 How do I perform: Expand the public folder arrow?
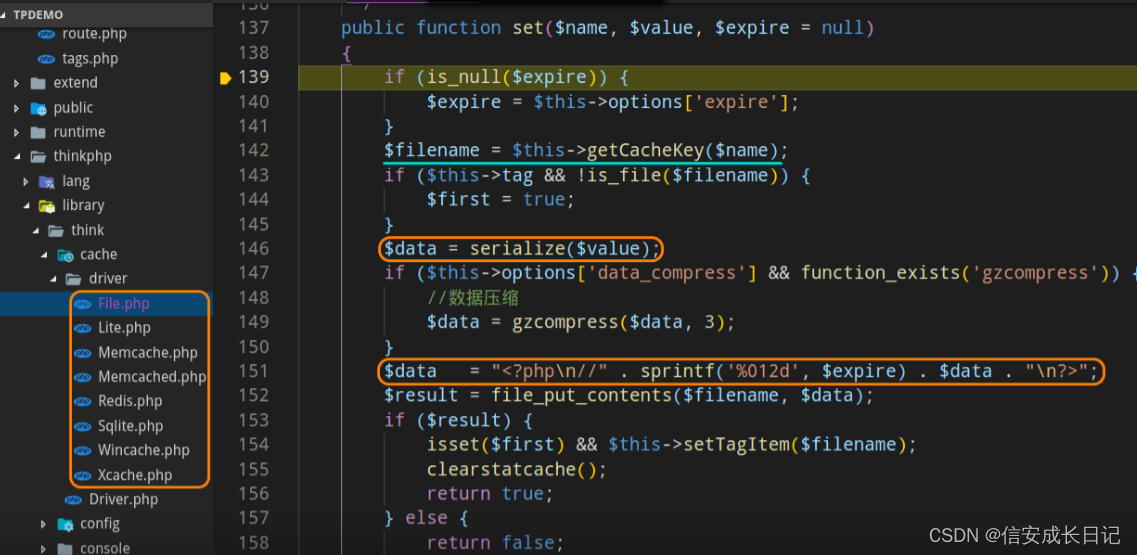click(17, 107)
